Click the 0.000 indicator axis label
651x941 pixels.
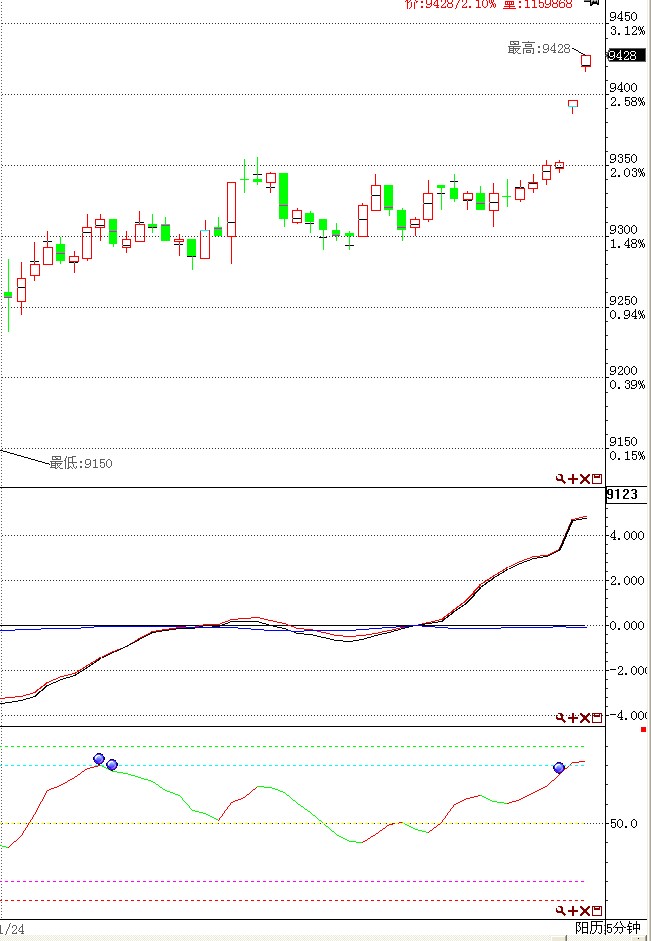click(627, 625)
